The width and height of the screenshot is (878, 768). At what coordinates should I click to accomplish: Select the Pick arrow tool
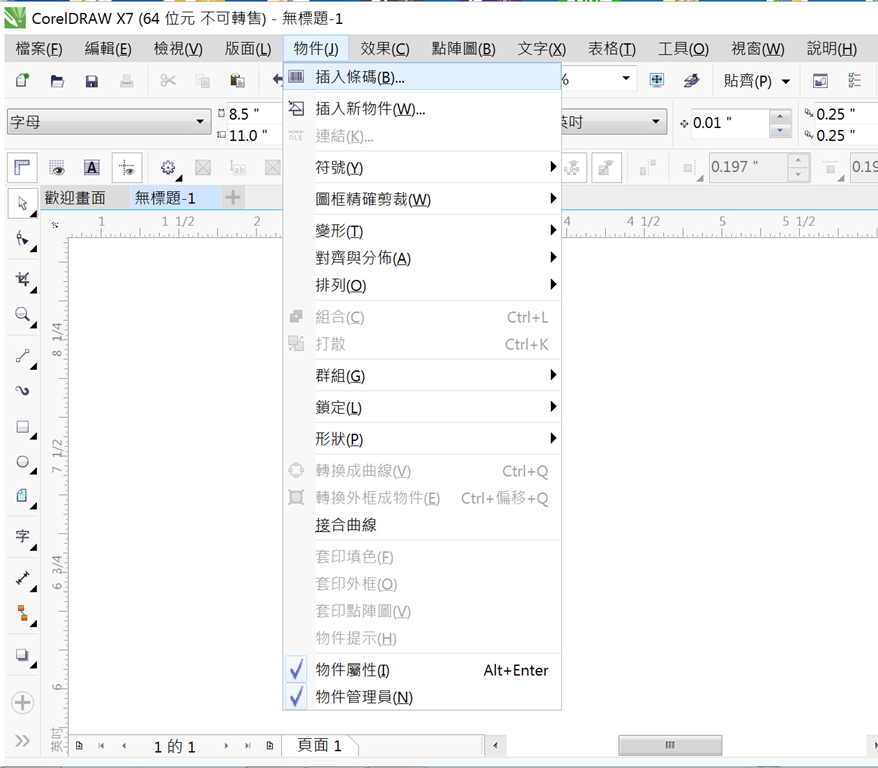[x=22, y=203]
